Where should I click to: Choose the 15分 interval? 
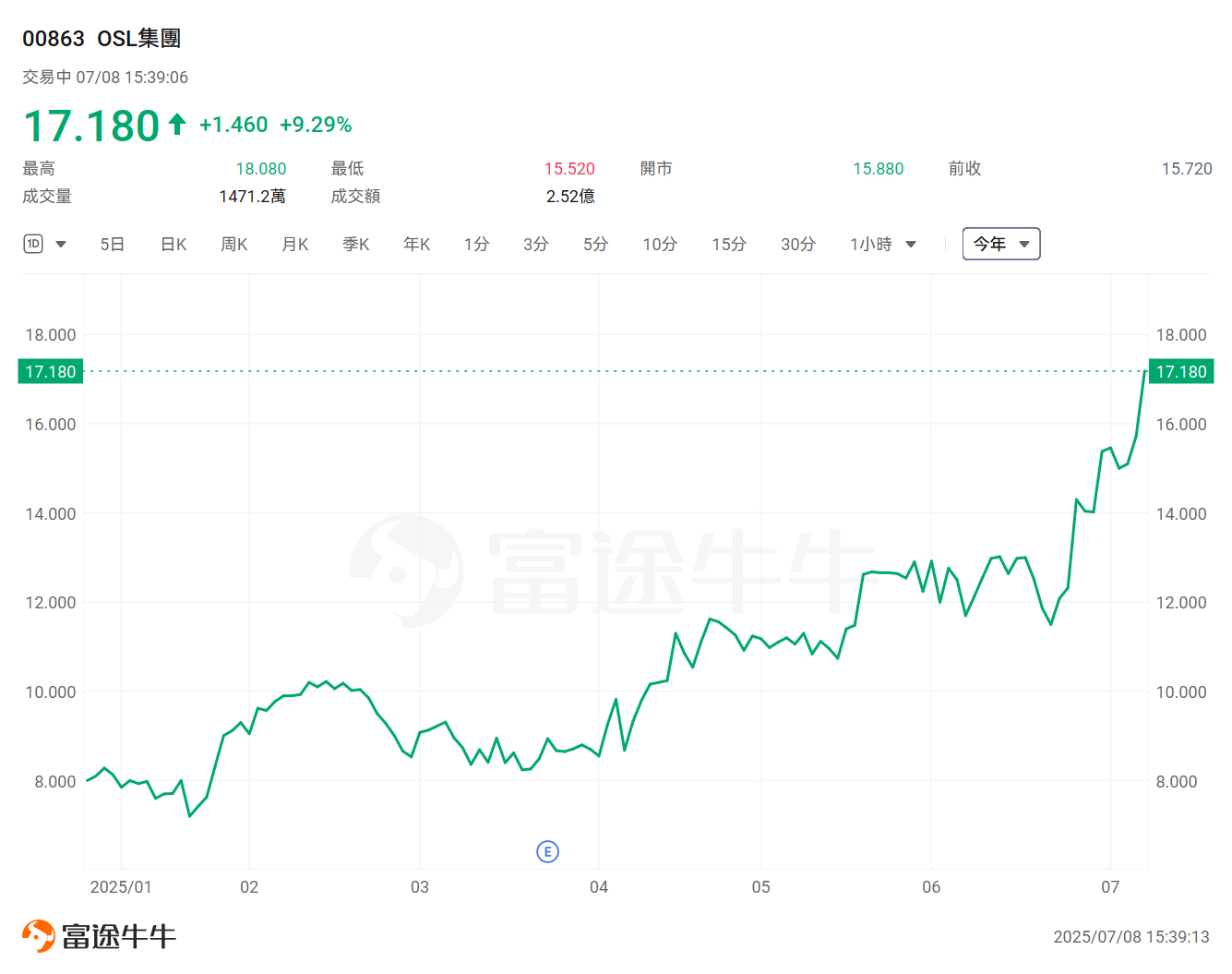(728, 244)
